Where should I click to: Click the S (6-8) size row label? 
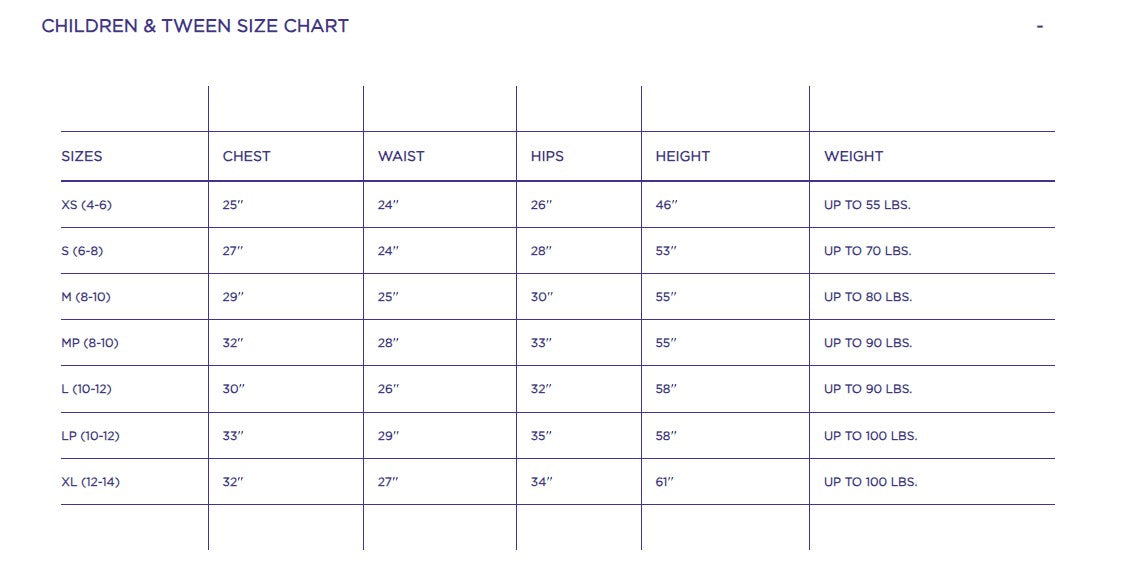(82, 251)
